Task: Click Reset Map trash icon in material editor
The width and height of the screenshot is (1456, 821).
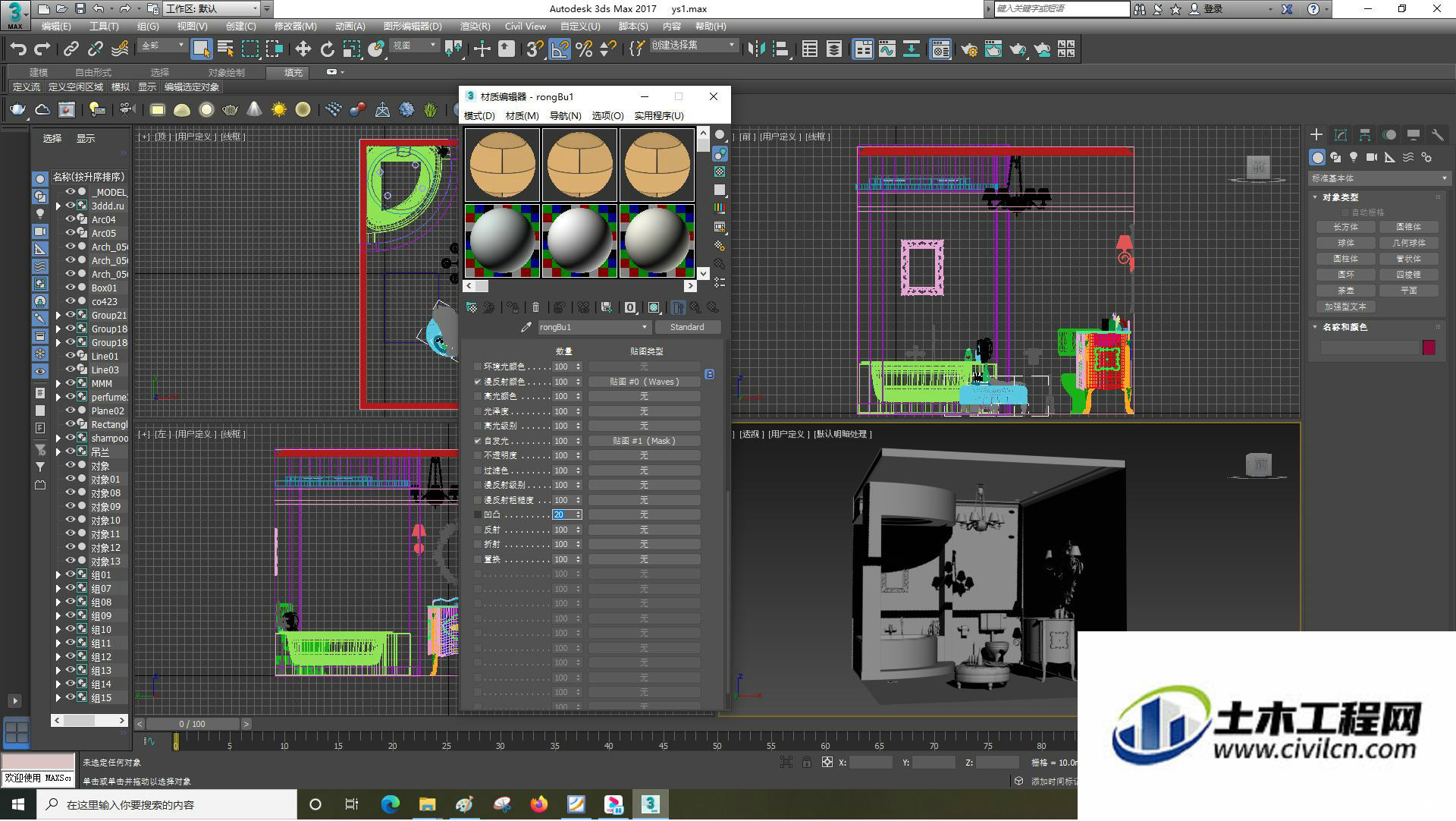Action: (x=536, y=307)
